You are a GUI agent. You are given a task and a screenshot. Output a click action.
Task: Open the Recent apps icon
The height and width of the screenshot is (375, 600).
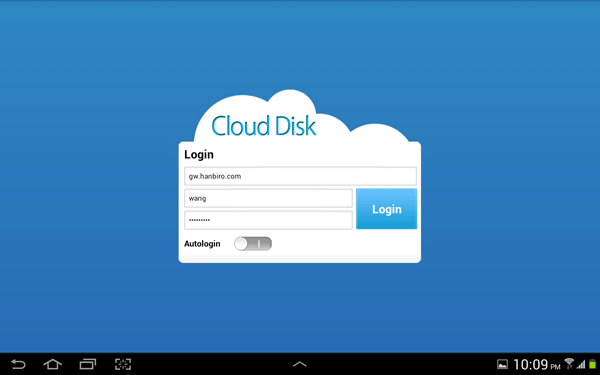coord(88,364)
